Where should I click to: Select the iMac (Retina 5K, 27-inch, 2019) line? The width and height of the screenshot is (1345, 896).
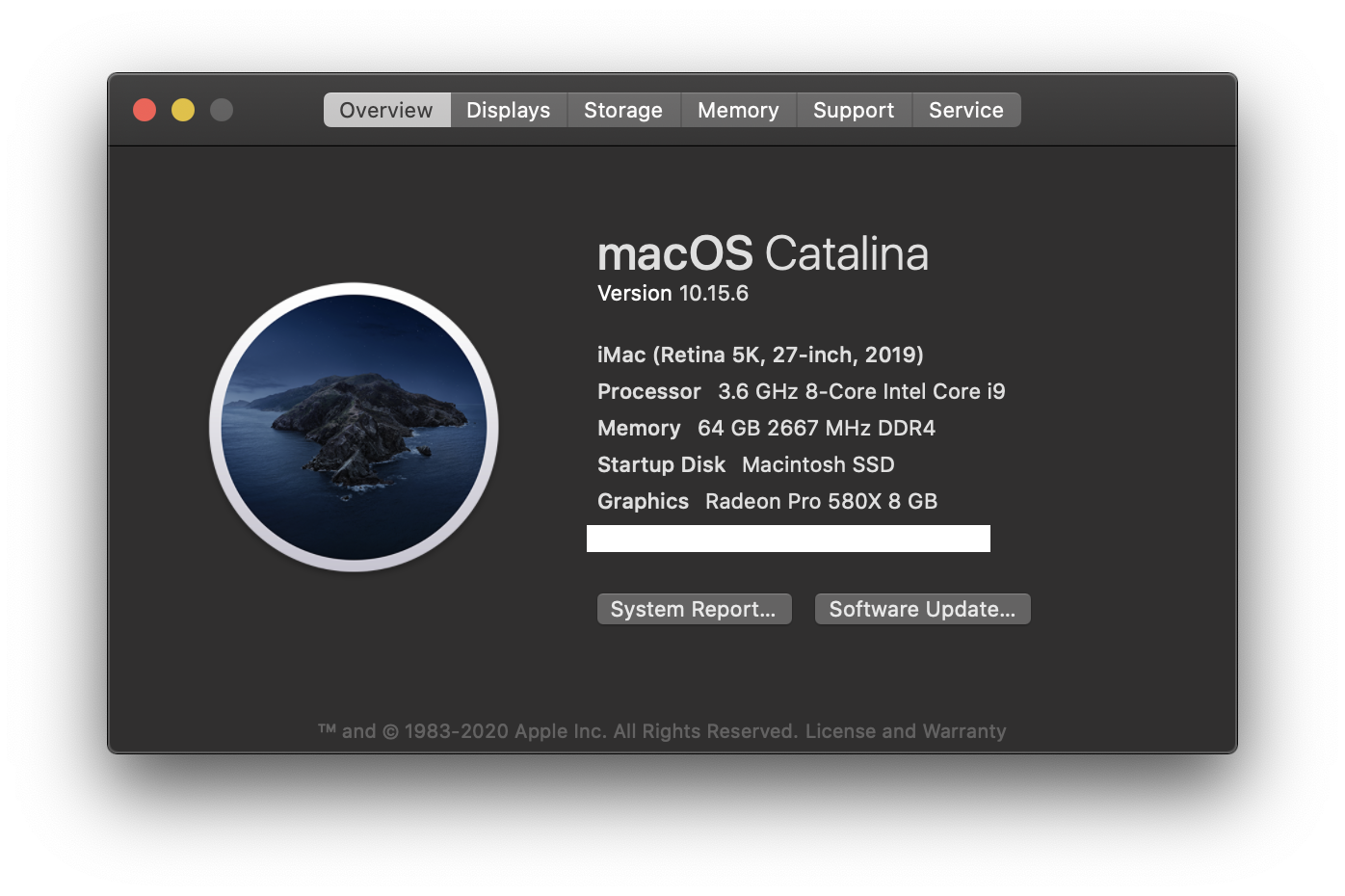760,355
